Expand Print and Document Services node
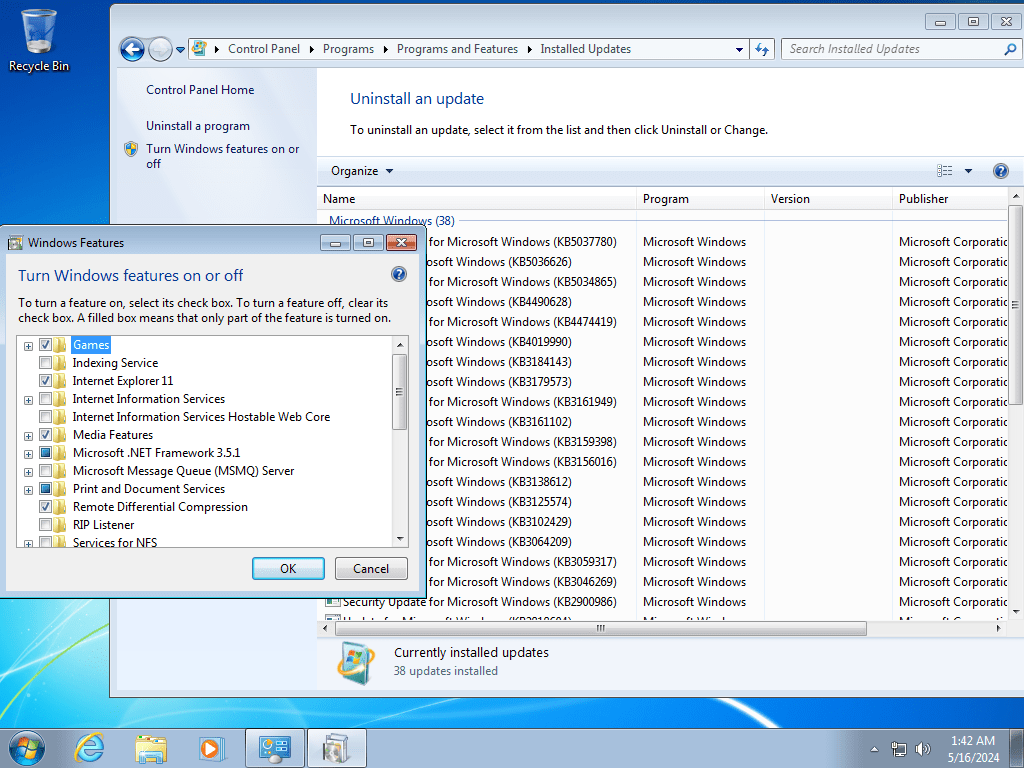This screenshot has height=768, width=1024. point(28,490)
